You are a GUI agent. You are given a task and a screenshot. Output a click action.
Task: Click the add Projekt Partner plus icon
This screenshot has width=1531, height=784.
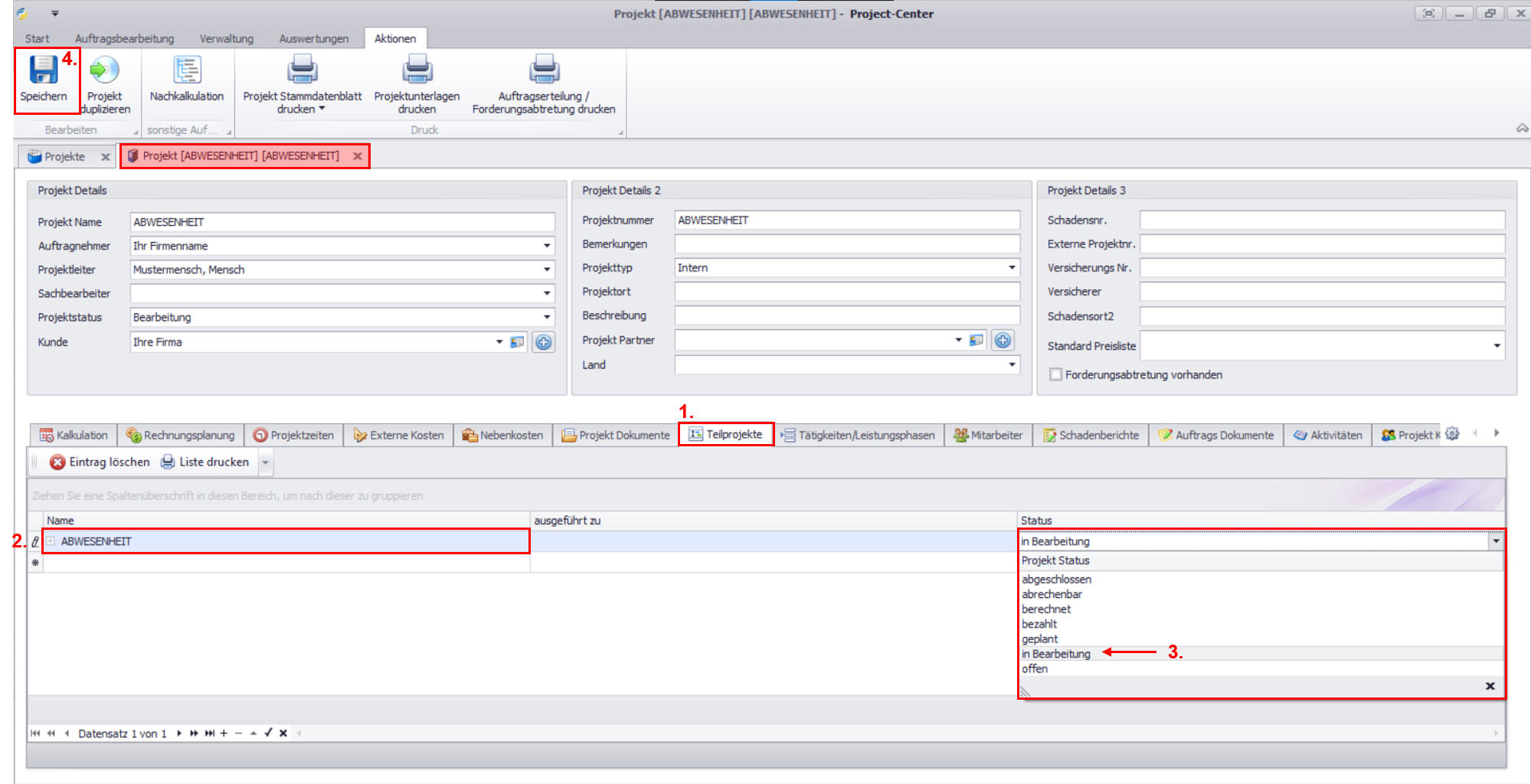point(1003,340)
